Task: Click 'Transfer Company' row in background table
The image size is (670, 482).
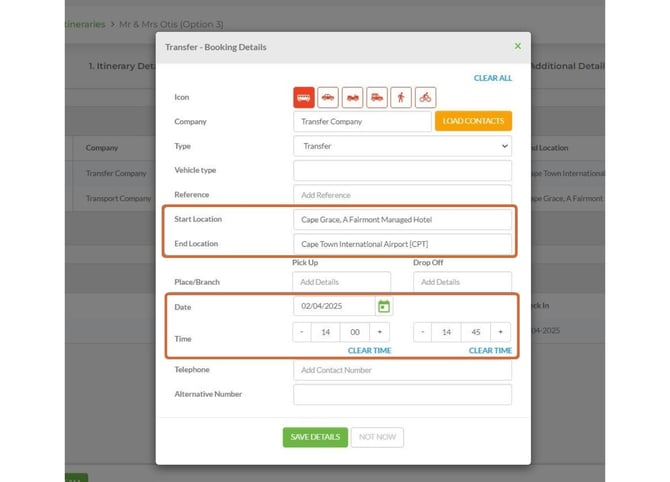Action: tap(116, 173)
